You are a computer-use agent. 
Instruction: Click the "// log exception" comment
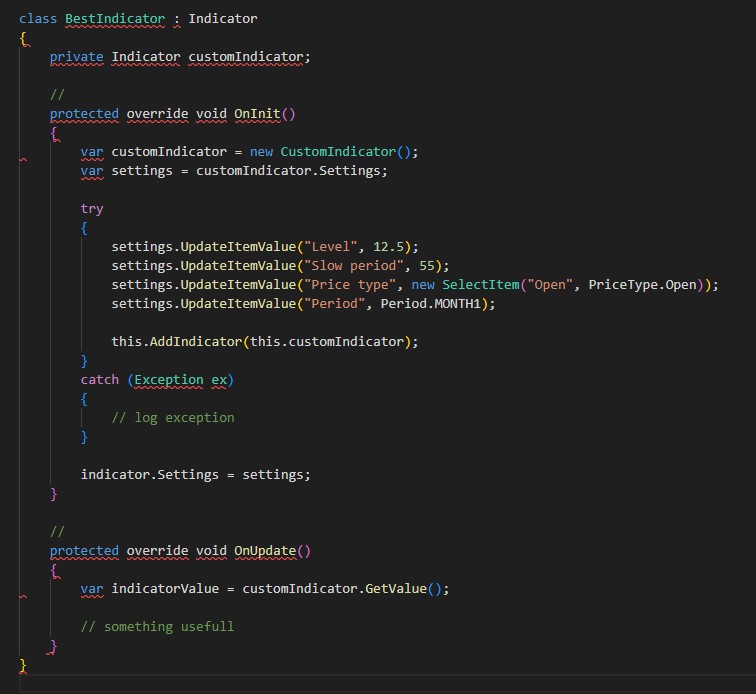[173, 417]
